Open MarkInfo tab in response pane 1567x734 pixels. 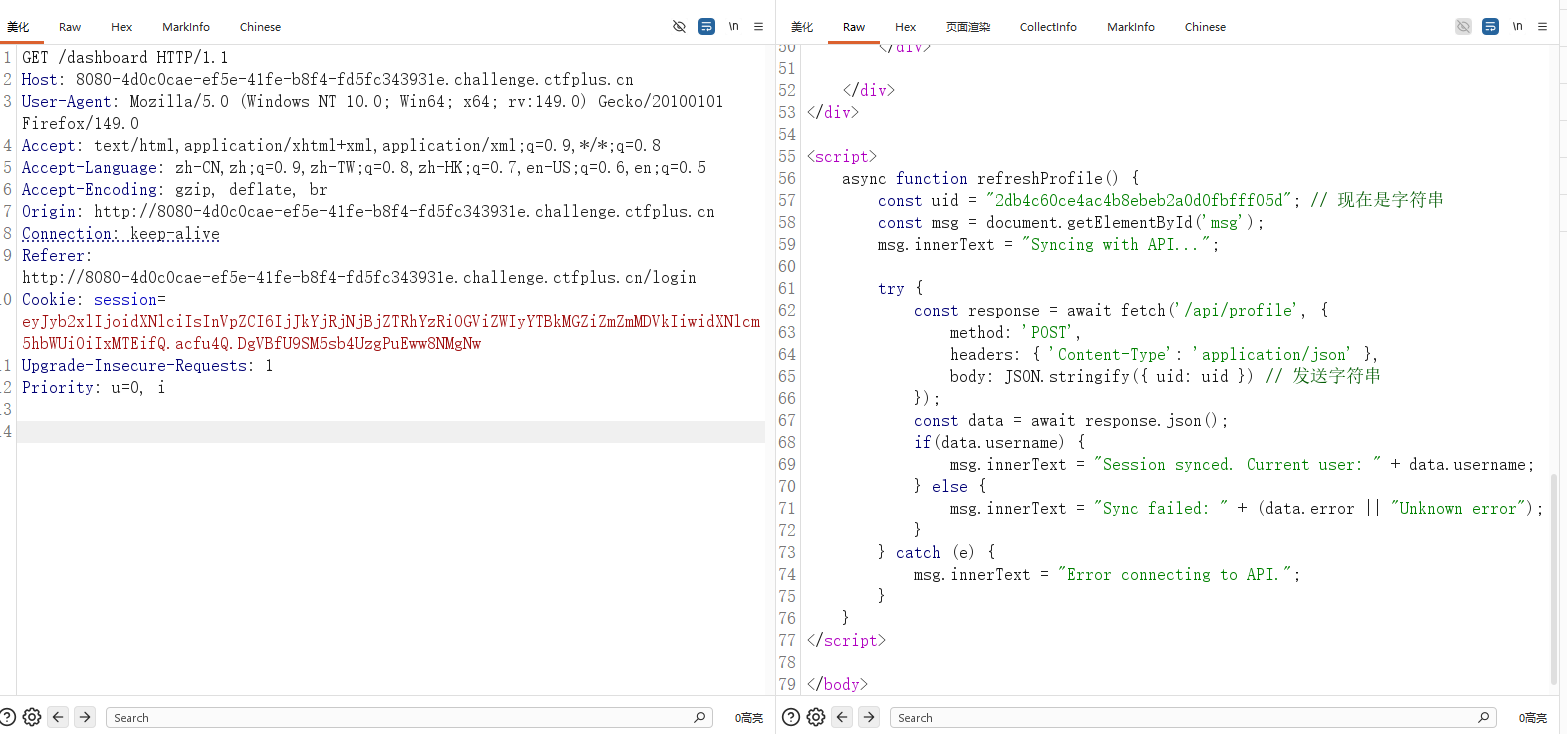point(1131,27)
